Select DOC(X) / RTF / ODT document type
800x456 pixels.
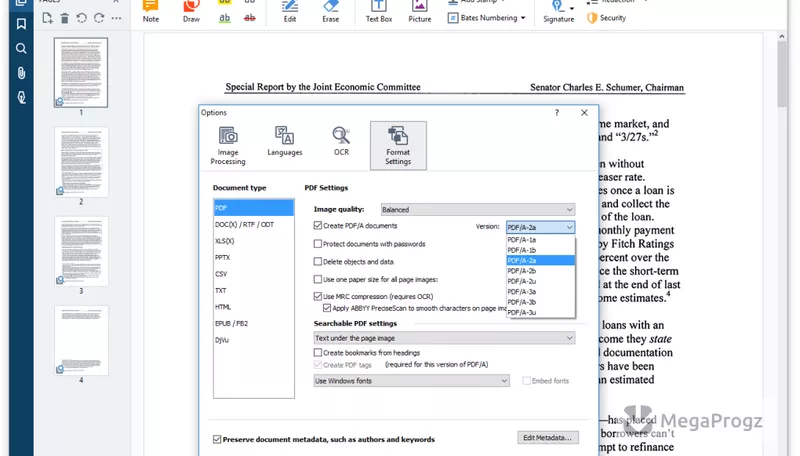pyautogui.click(x=254, y=224)
